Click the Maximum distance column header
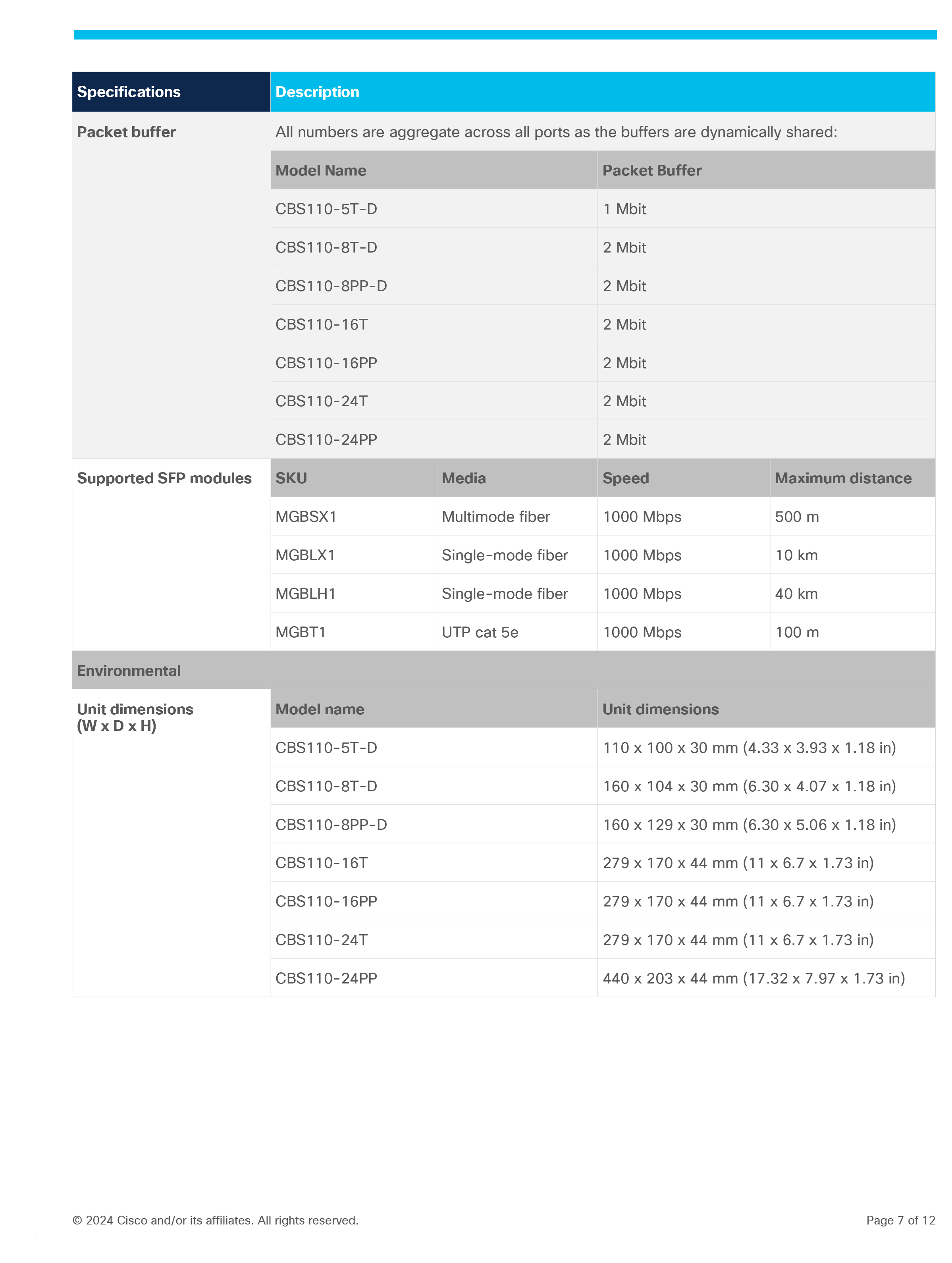952x1263 pixels. [x=842, y=478]
